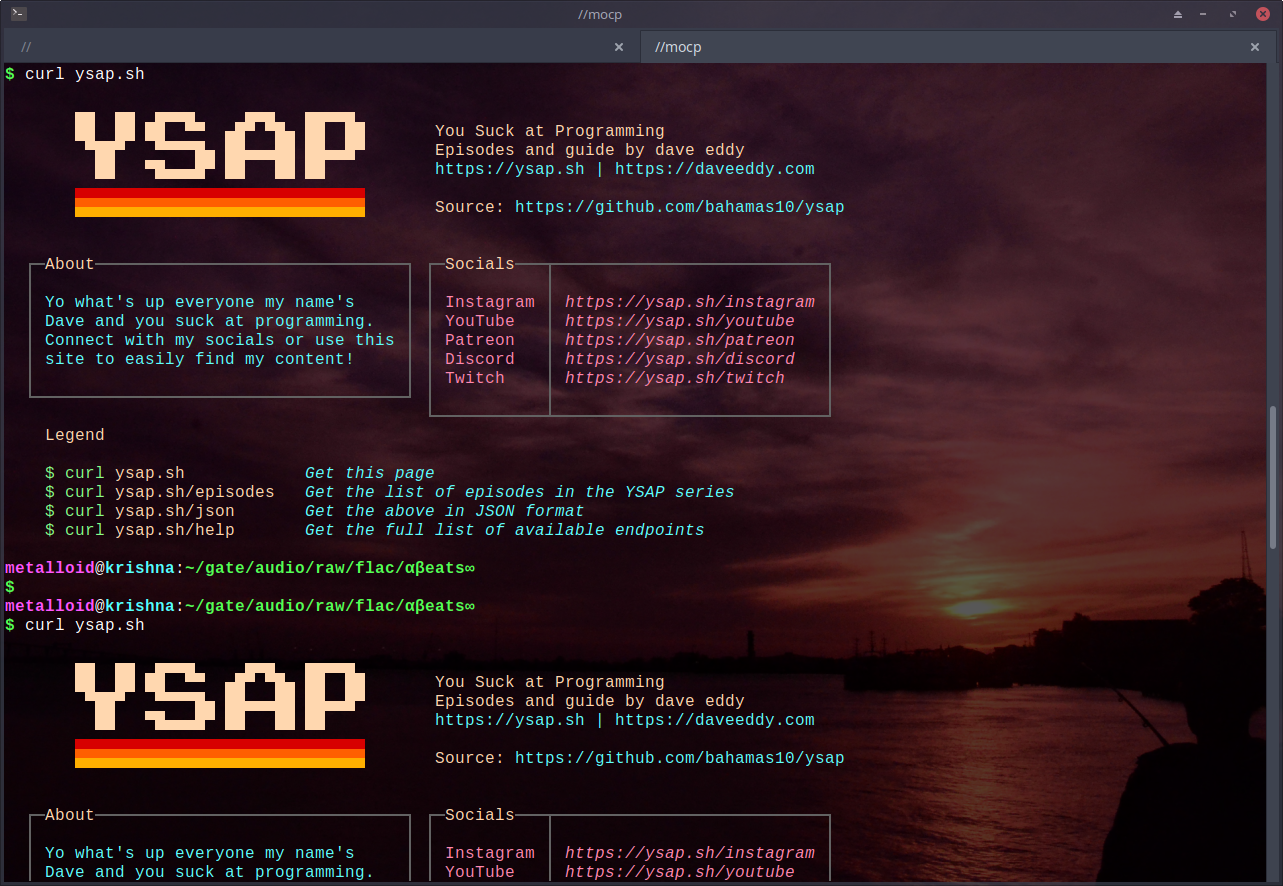
Task: Open the https://ysap.sh link in the second output
Action: [x=509, y=720]
